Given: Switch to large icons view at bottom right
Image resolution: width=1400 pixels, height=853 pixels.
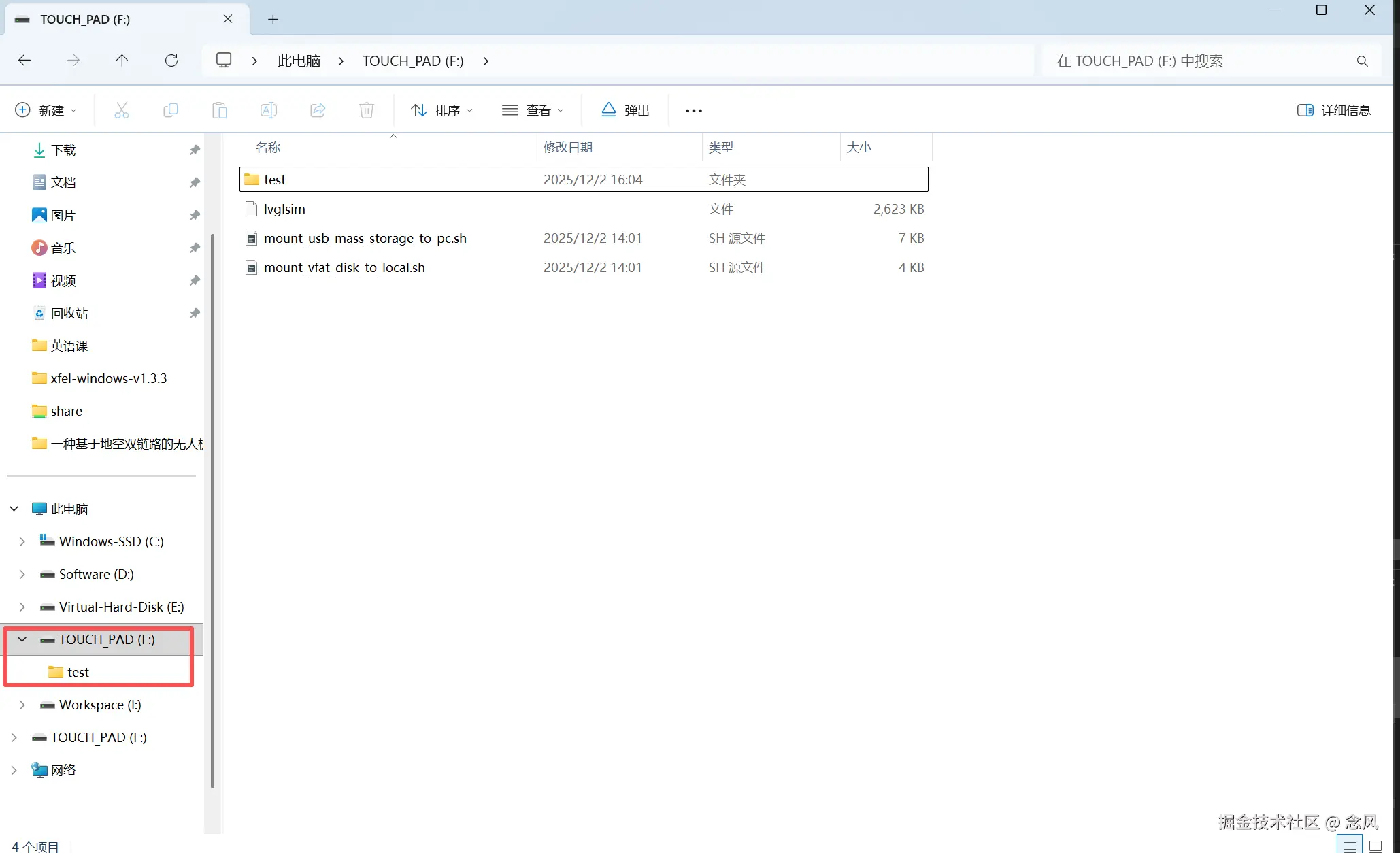Looking at the screenshot, I should point(1376,846).
